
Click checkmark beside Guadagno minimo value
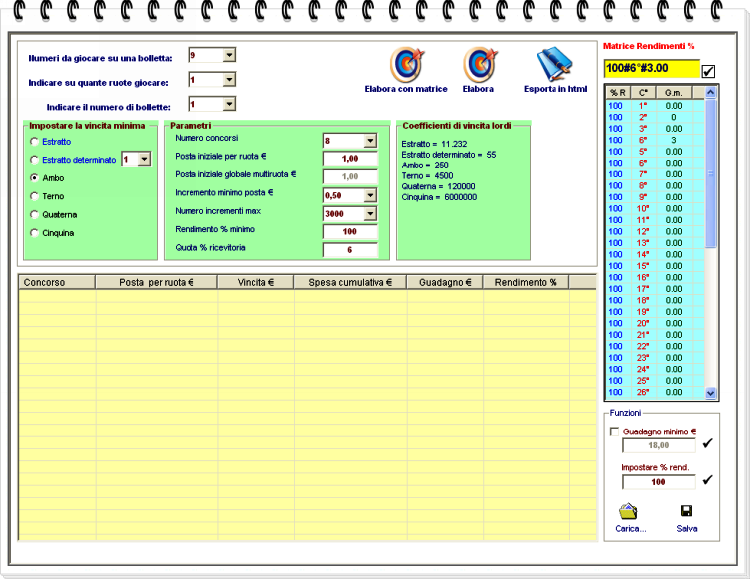pos(708,444)
